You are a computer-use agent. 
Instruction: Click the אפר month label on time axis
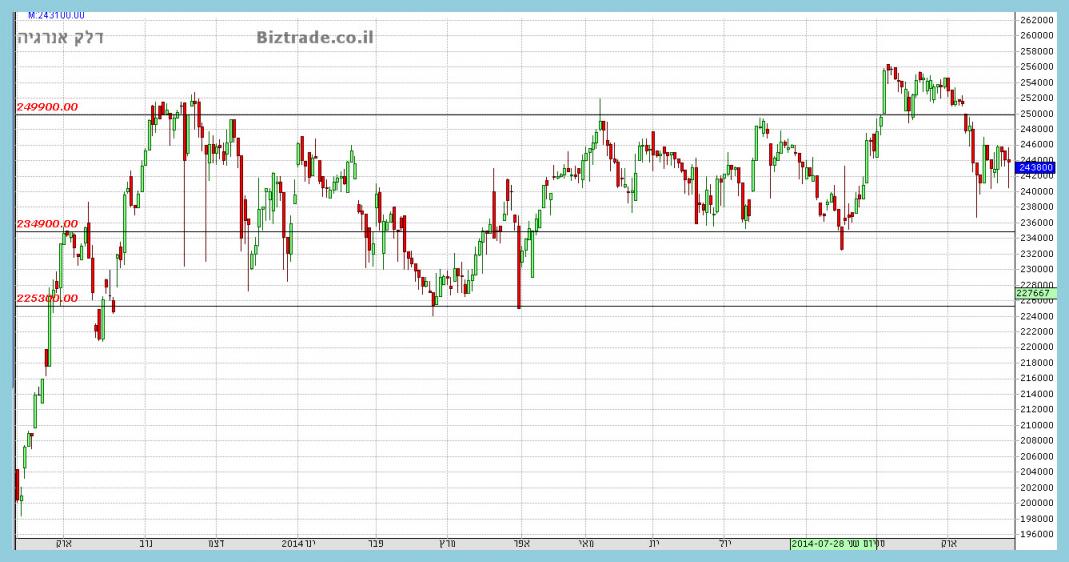pos(519,544)
